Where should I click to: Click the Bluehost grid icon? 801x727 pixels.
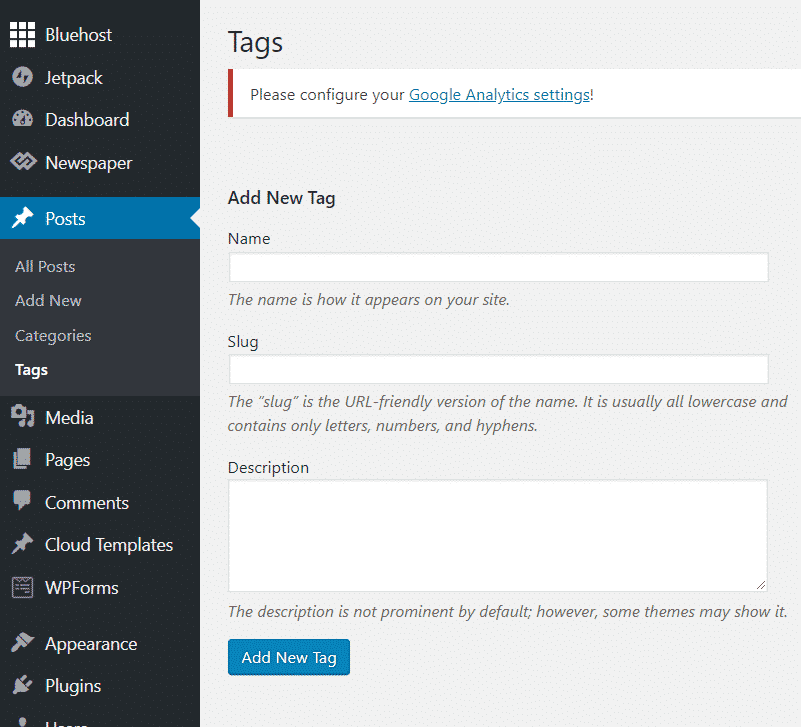22,35
